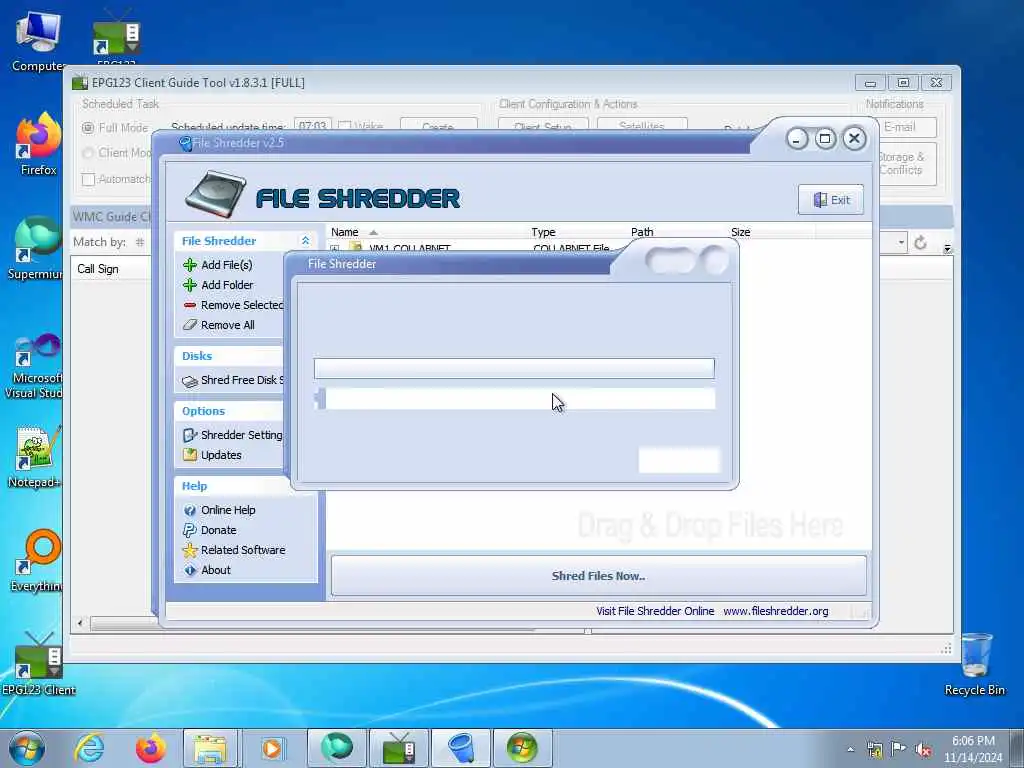
Task: Click the refresh icon in EPG123 window
Action: click(x=920, y=243)
